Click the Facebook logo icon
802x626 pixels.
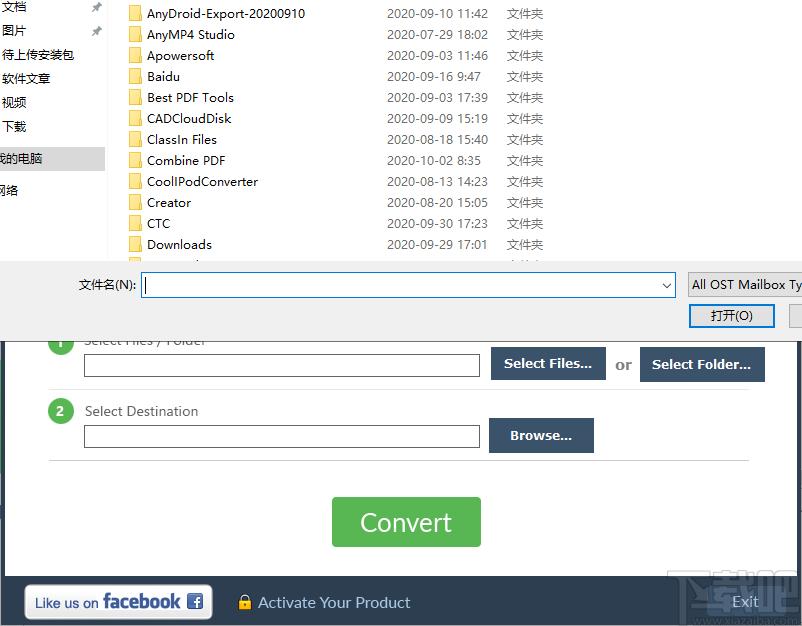195,601
